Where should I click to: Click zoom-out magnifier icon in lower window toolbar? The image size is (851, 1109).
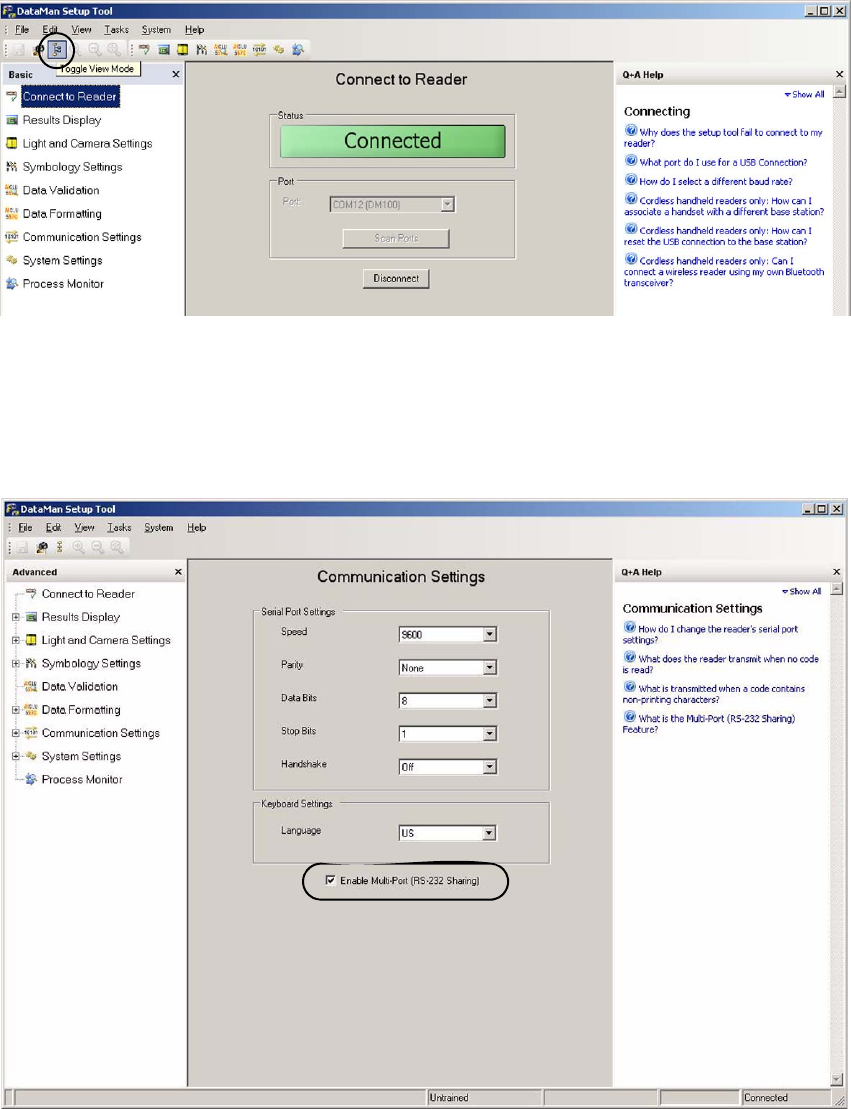tap(98, 547)
